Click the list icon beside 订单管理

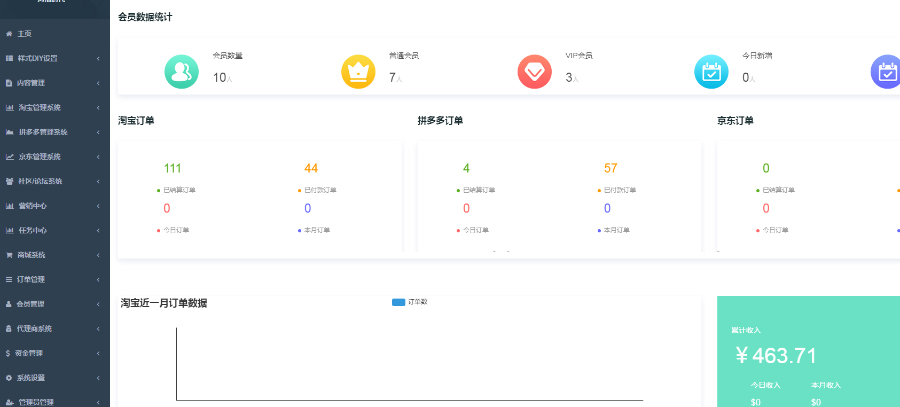click(x=9, y=280)
